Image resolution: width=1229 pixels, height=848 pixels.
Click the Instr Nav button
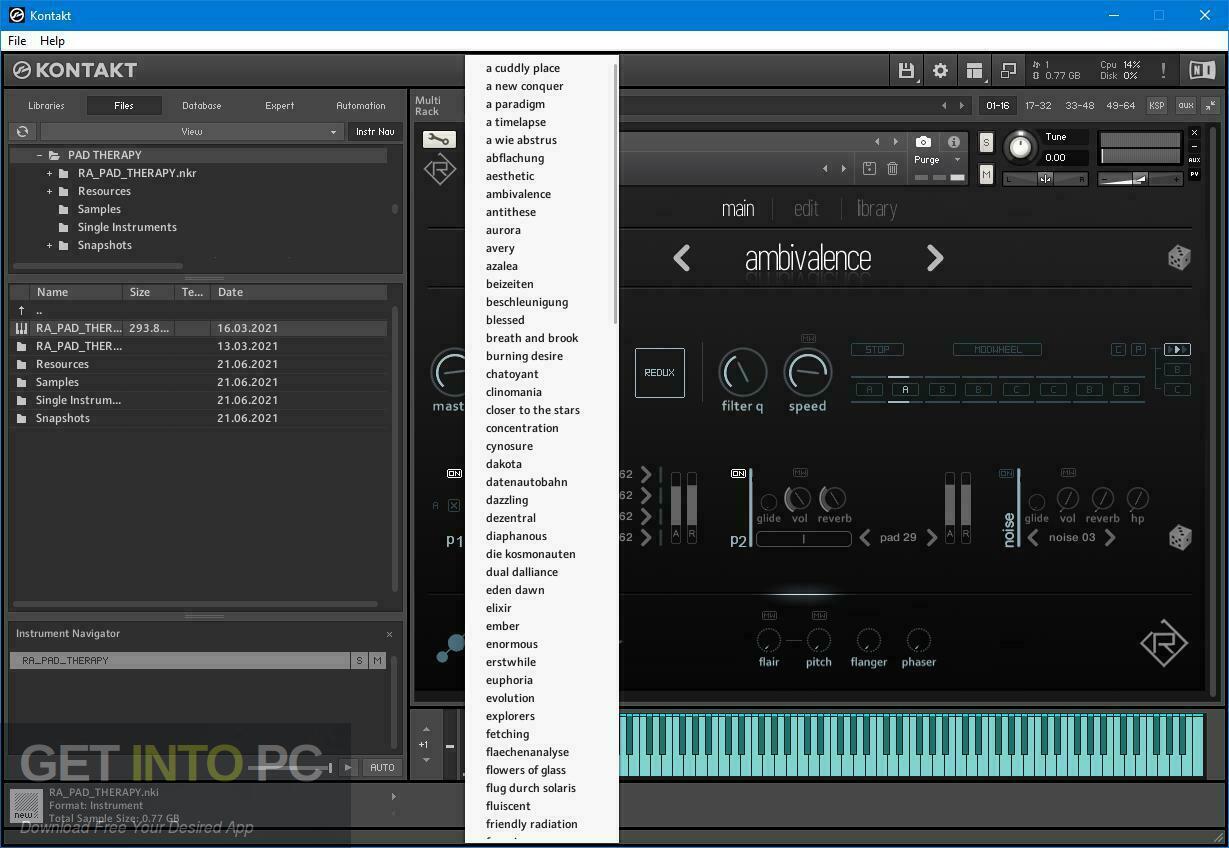click(x=375, y=131)
